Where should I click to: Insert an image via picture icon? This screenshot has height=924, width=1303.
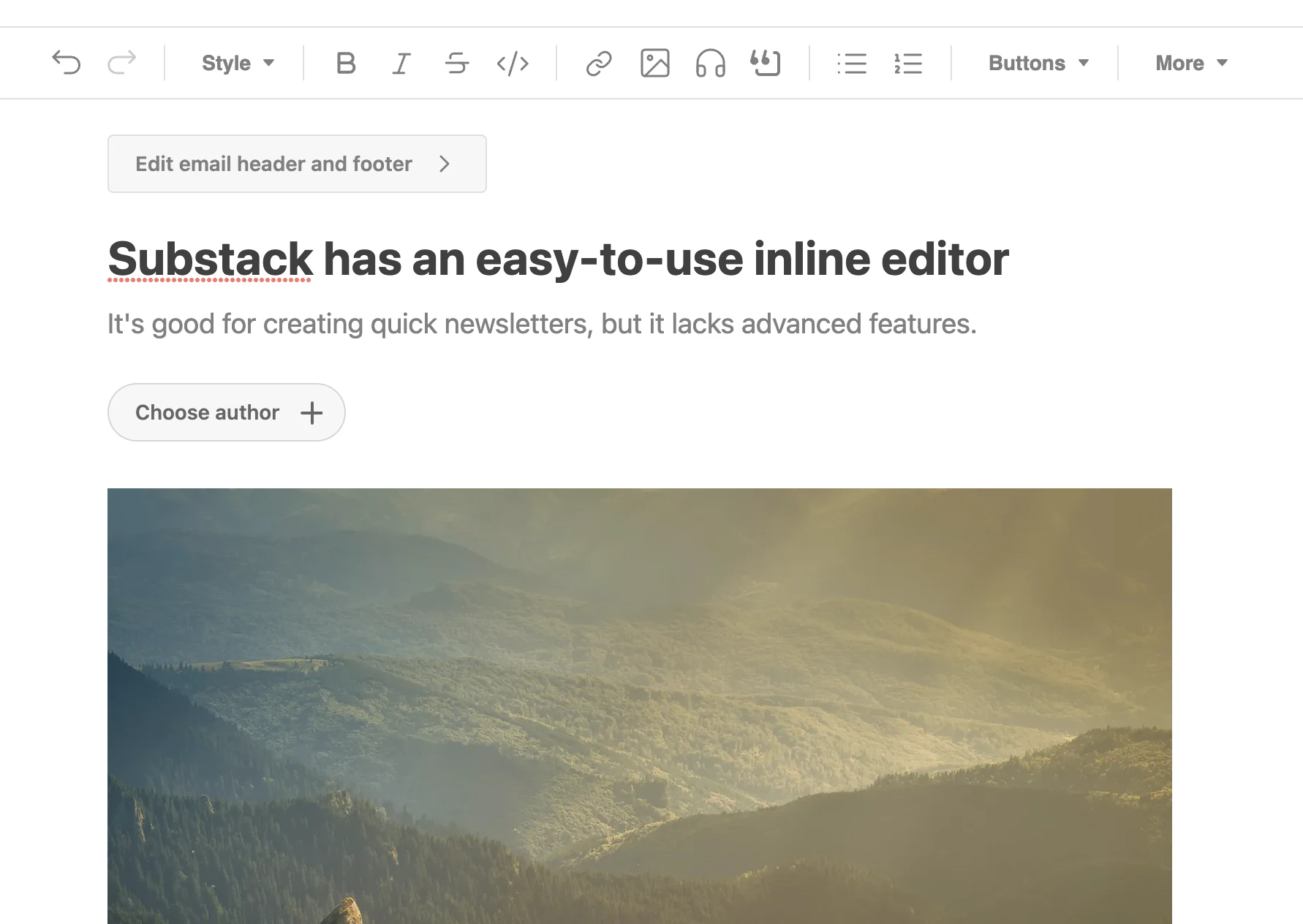pos(654,64)
